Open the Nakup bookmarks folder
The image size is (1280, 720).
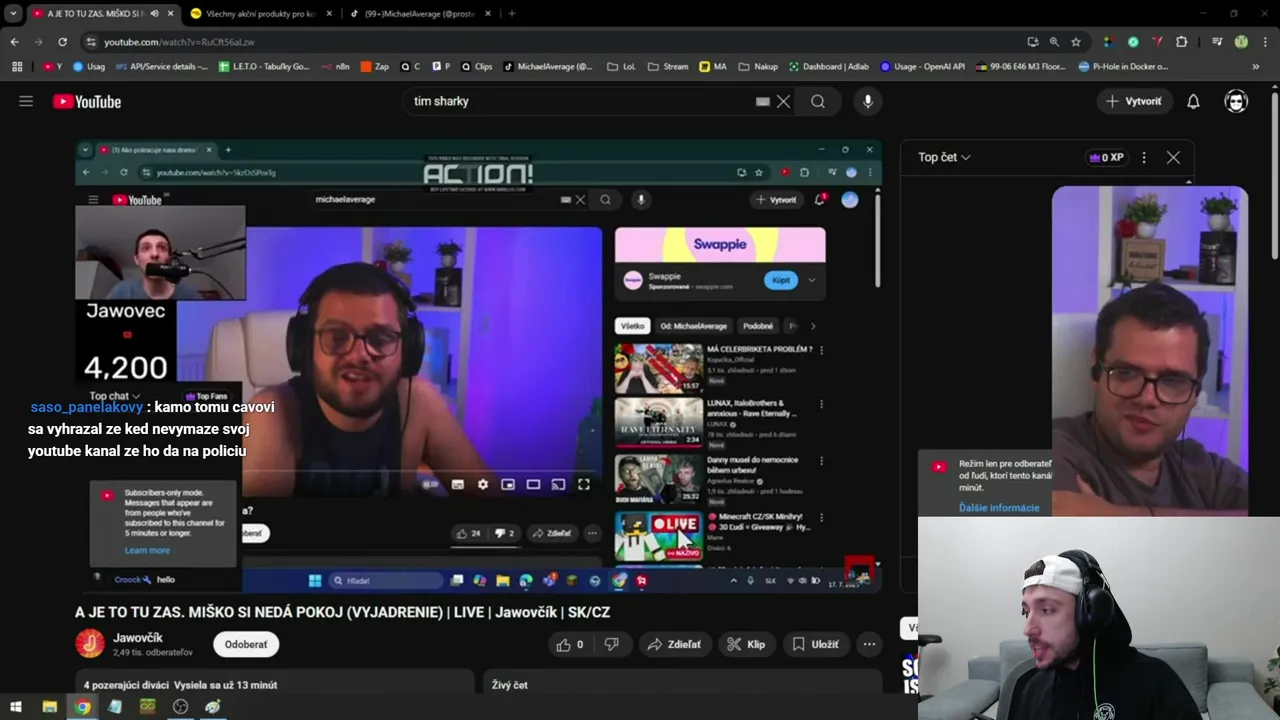click(758, 66)
